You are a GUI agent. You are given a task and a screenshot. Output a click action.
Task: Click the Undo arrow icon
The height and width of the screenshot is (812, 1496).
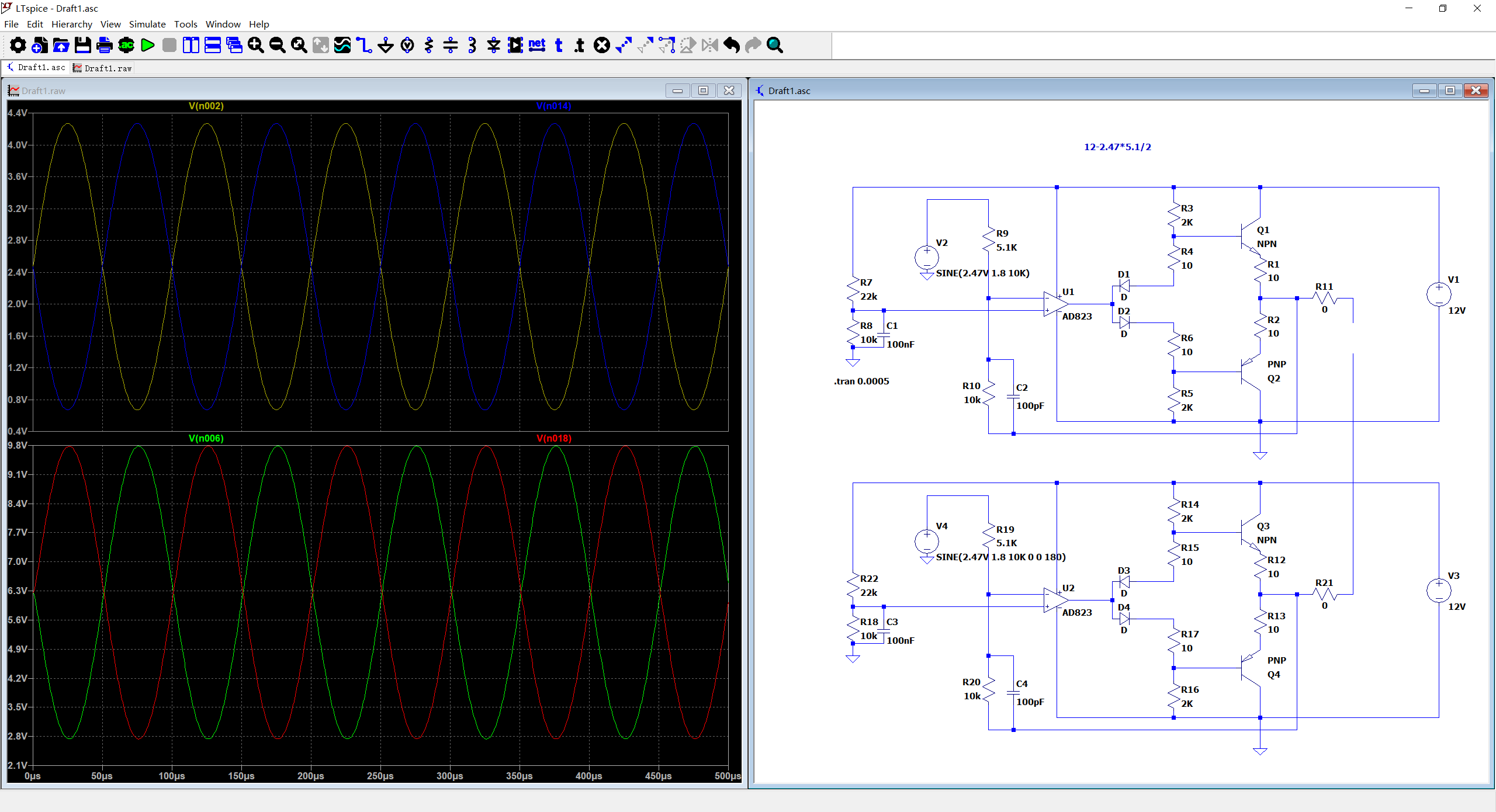tap(731, 45)
